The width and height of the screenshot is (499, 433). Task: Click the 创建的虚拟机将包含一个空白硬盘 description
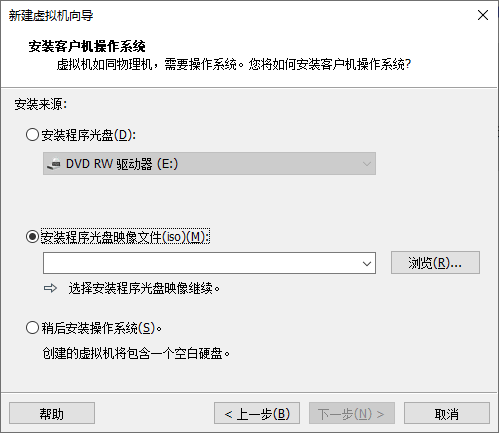(x=136, y=353)
